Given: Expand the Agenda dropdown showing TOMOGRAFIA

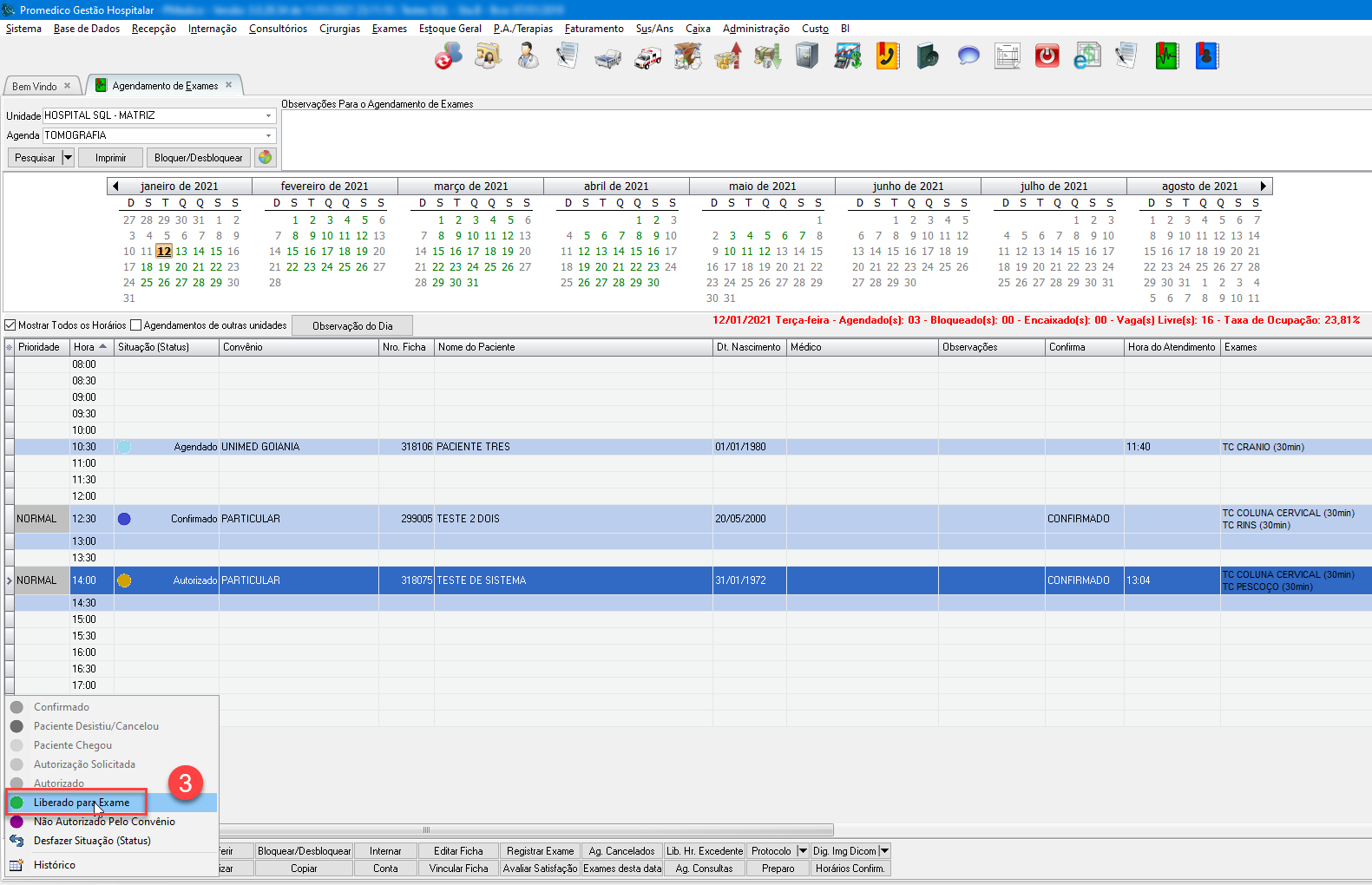Looking at the screenshot, I should (x=268, y=135).
